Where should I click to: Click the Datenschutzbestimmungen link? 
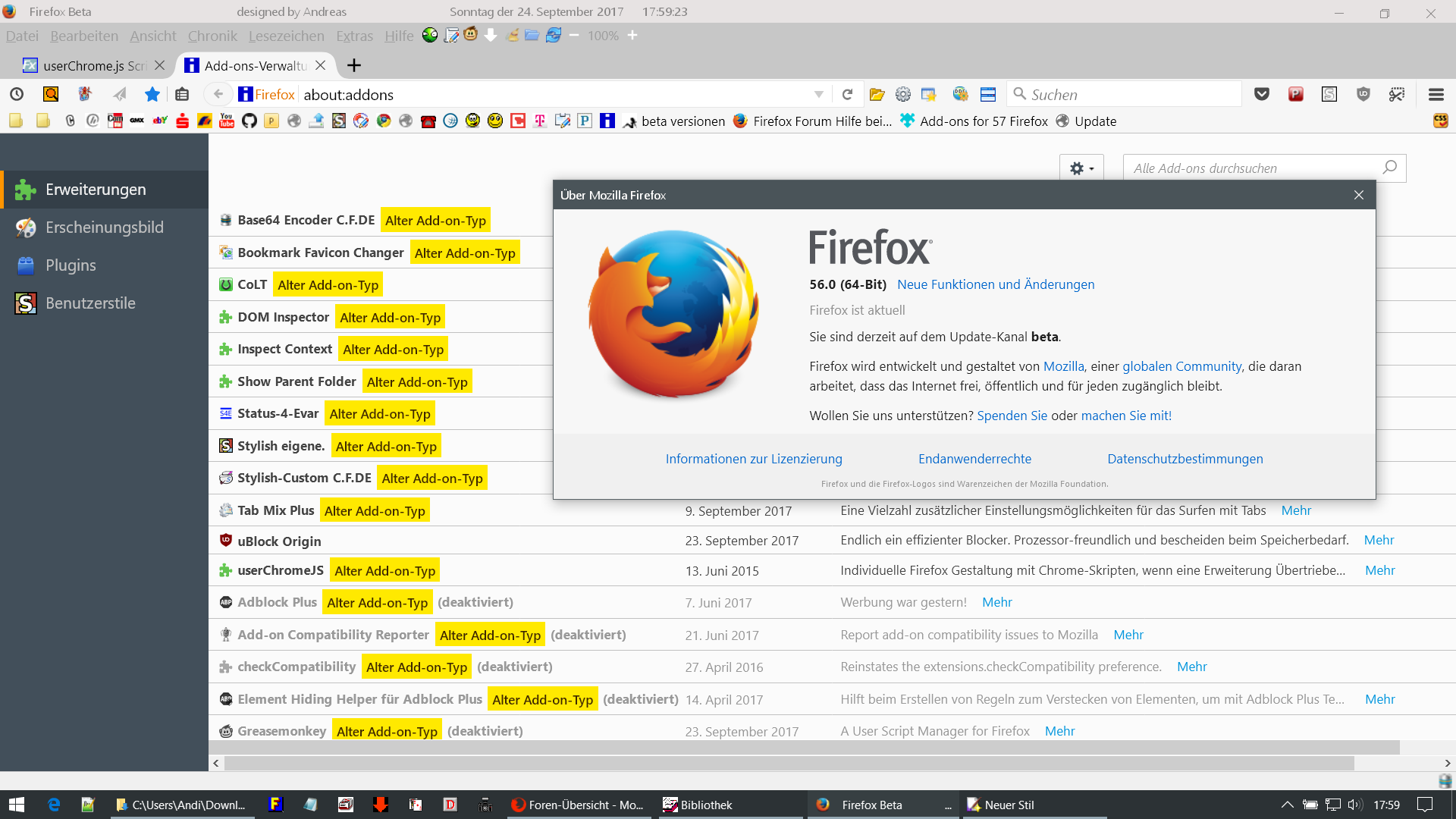(x=1185, y=459)
